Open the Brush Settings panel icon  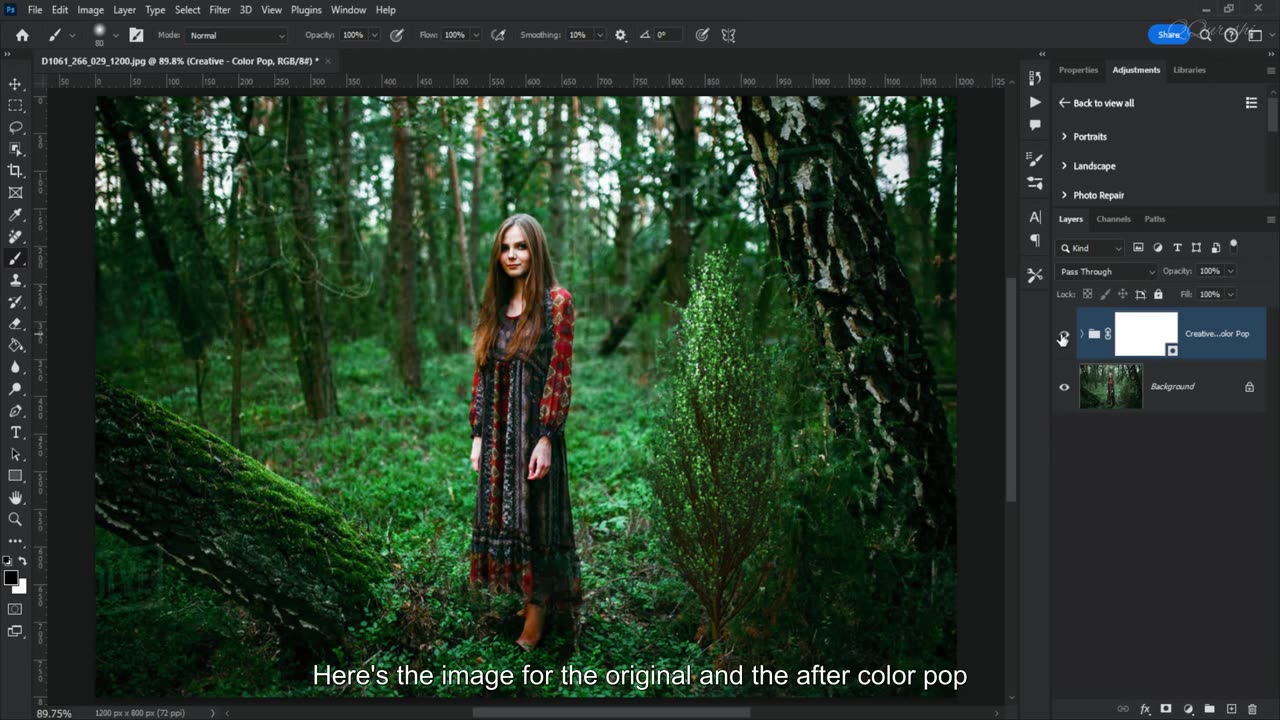(1035, 159)
